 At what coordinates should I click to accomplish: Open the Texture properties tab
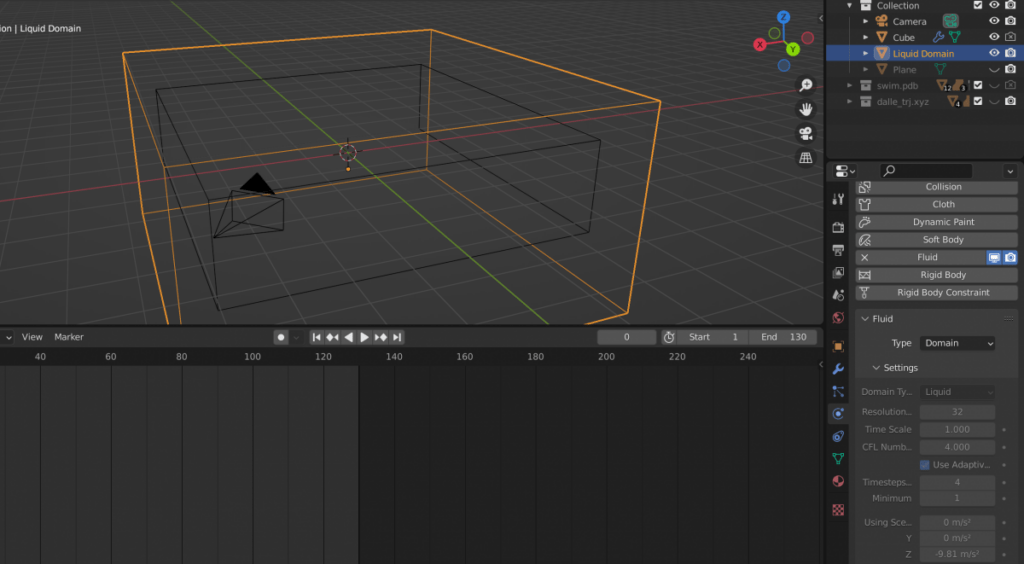click(x=839, y=509)
